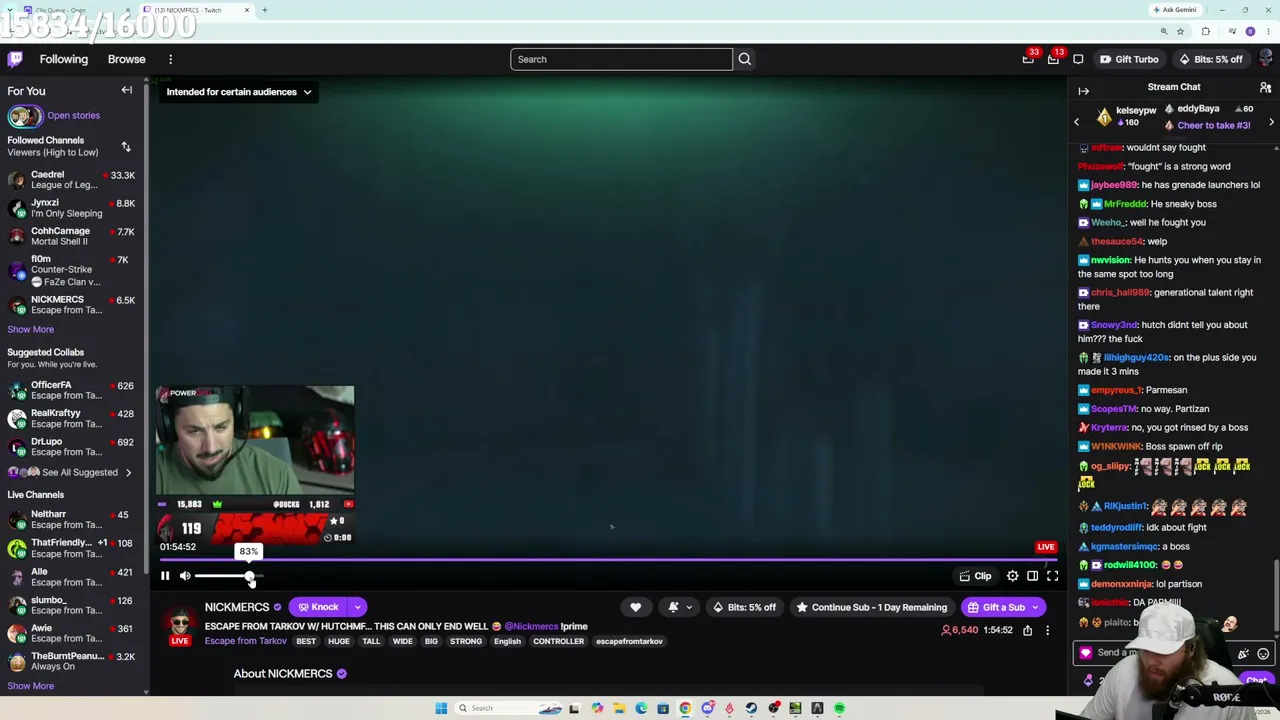Show more followed channels
The image size is (1280, 720).
[x=31, y=329]
